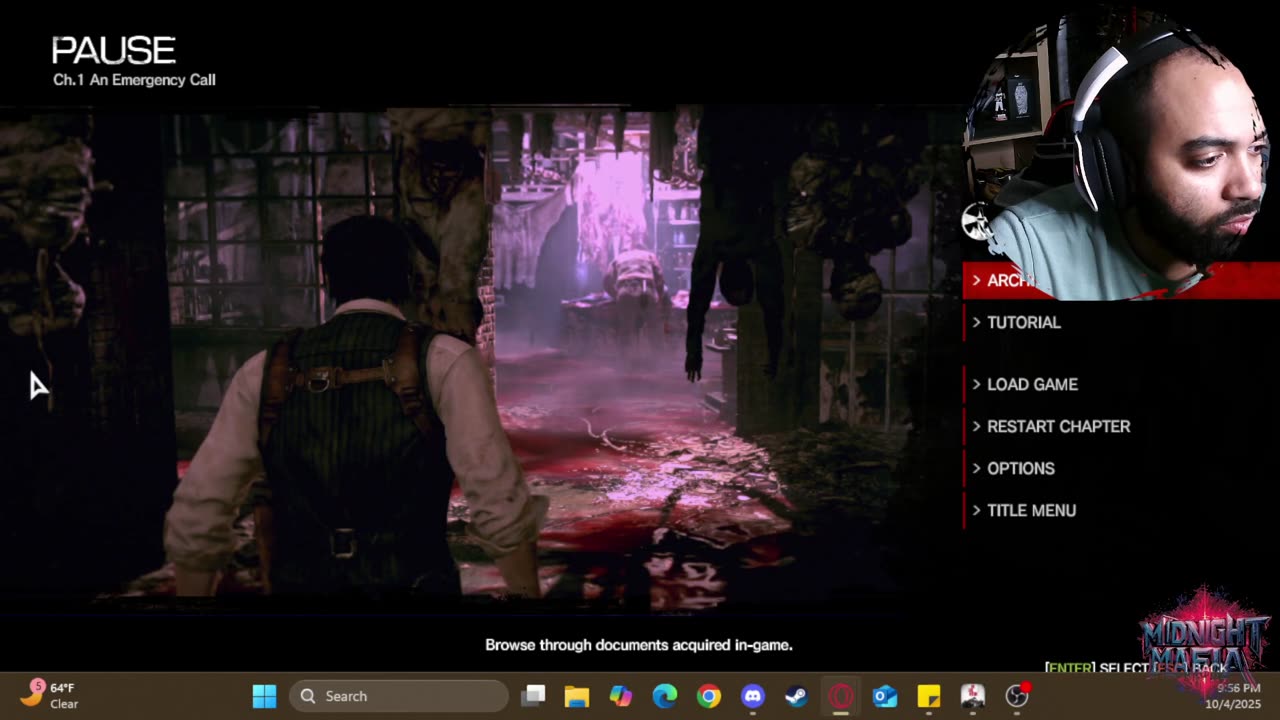Switch to the Opera browser taskbar icon
The image size is (1280, 720).
[841, 696]
